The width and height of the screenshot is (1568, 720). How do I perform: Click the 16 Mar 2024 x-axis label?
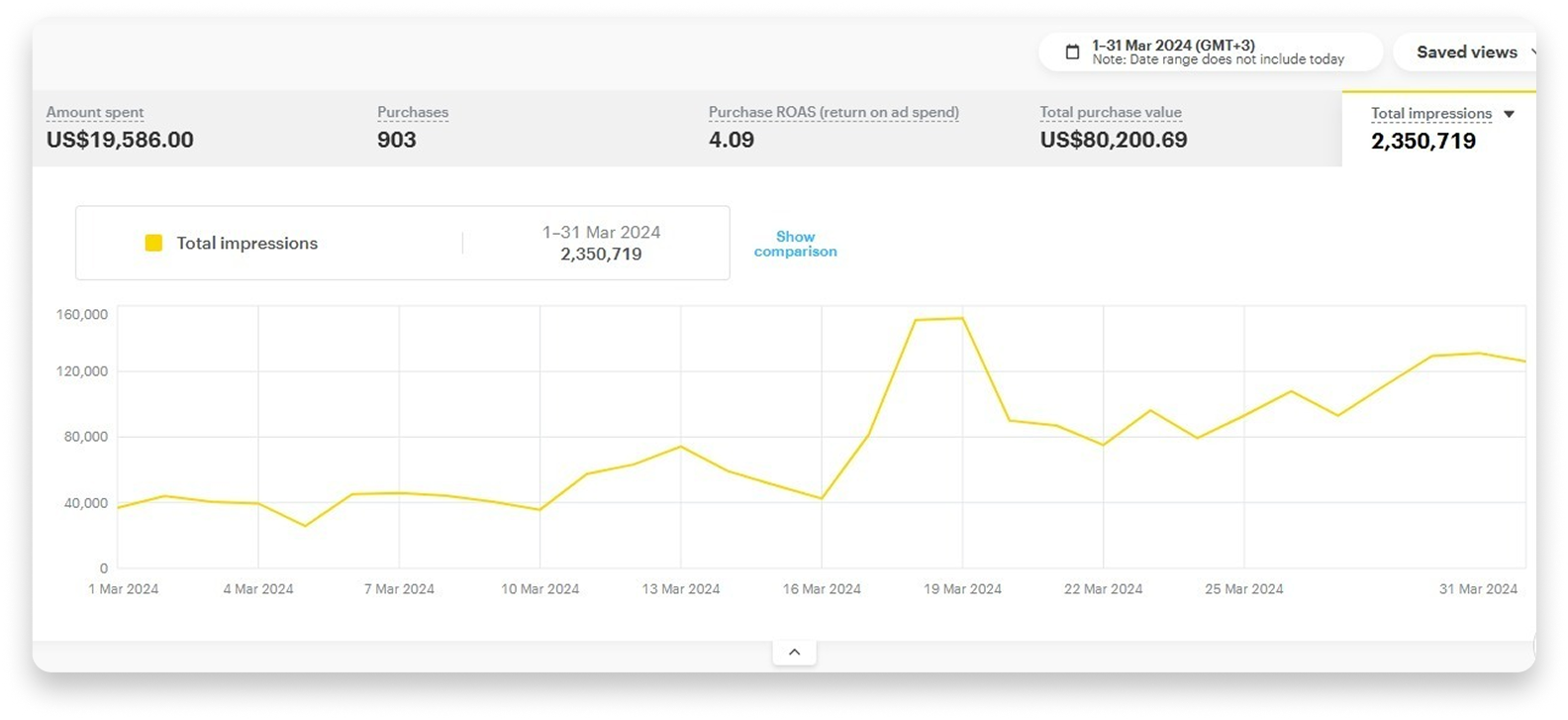coord(822,589)
